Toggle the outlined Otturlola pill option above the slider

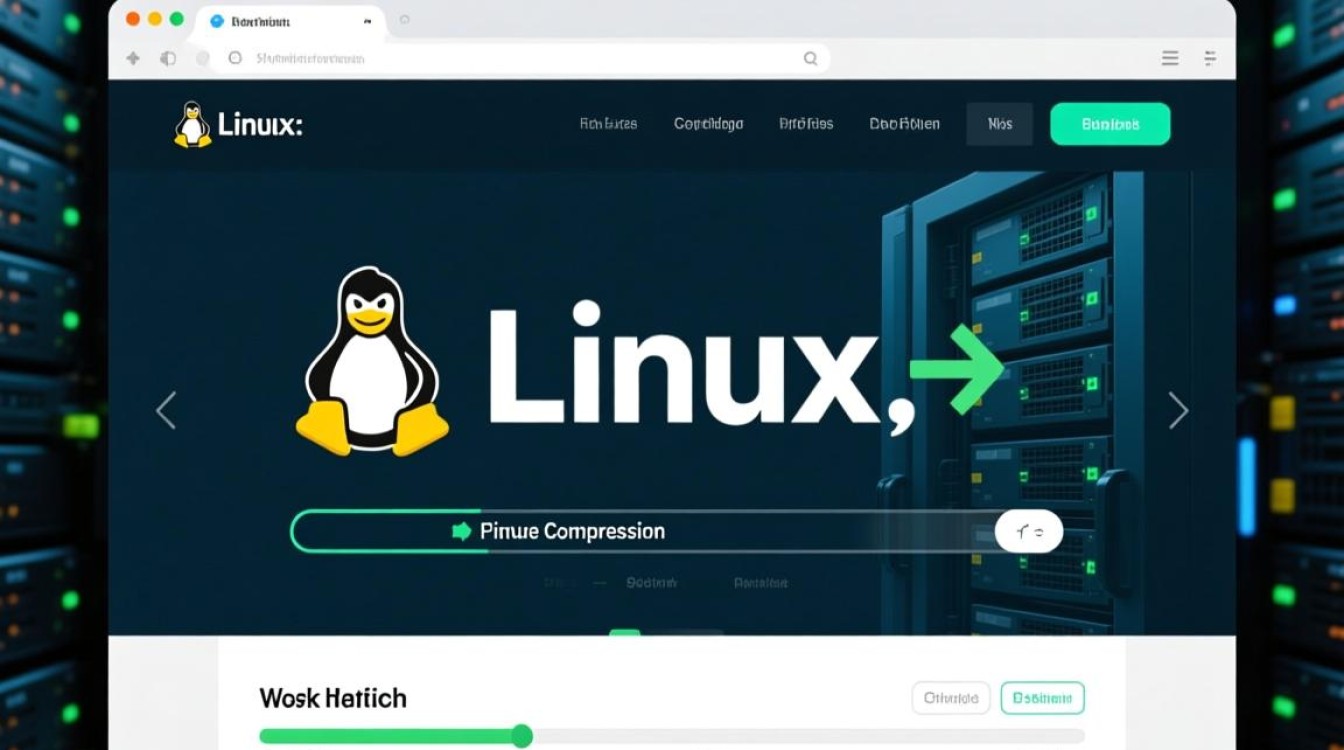(x=949, y=697)
